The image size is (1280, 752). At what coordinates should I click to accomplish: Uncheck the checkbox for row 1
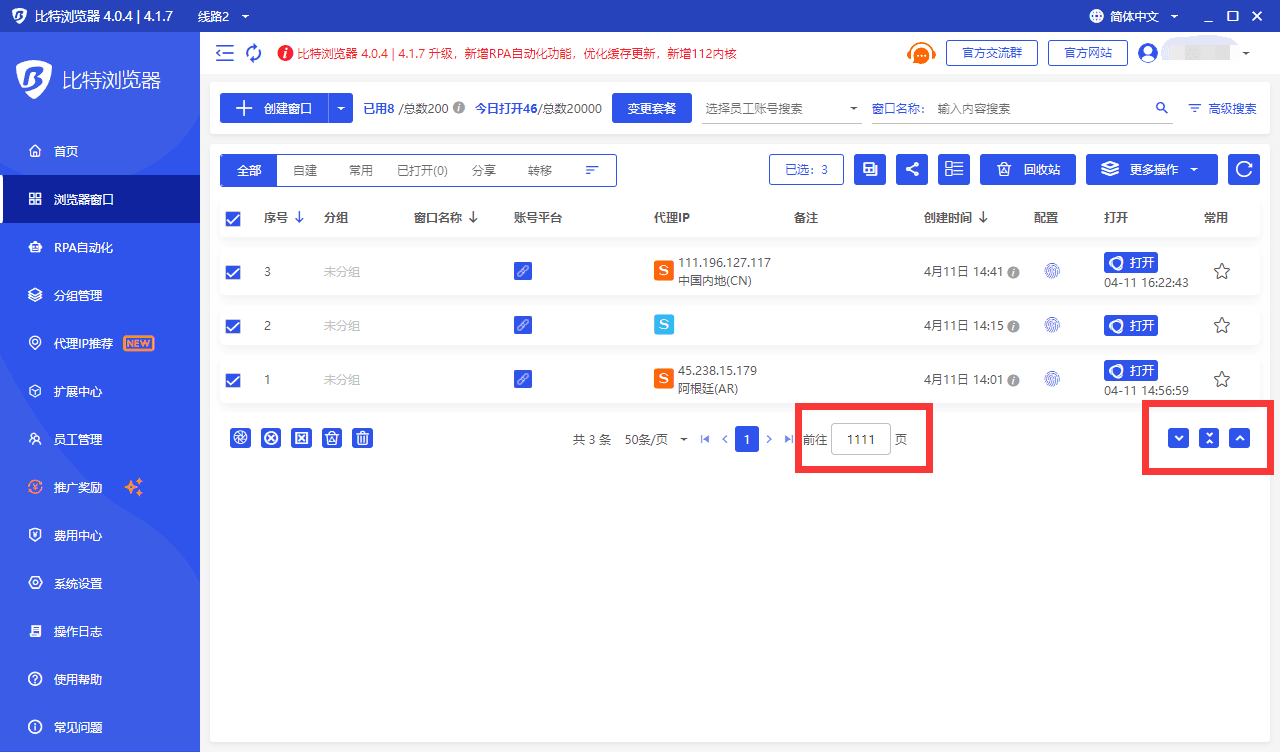tap(233, 380)
